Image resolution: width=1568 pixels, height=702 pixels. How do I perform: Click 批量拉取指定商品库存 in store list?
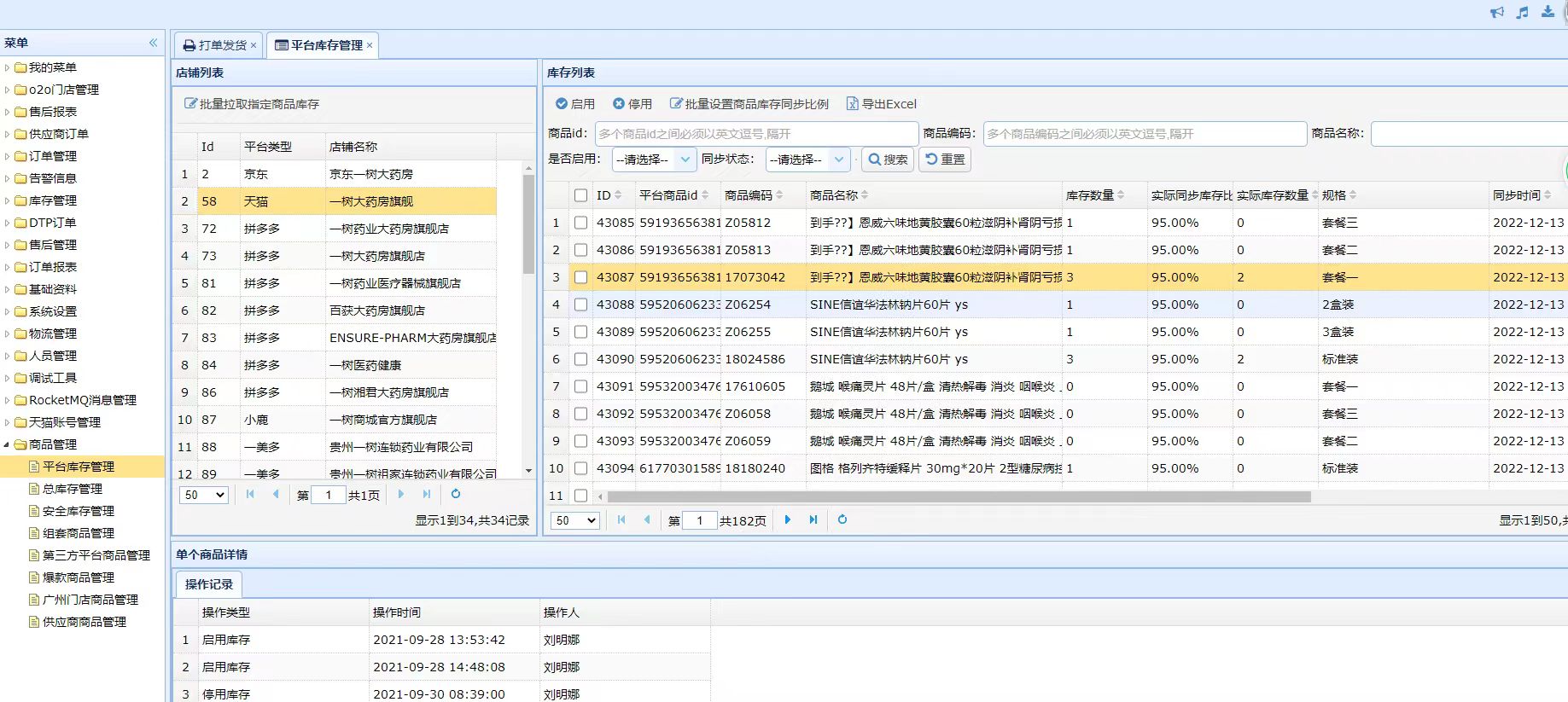(252, 104)
